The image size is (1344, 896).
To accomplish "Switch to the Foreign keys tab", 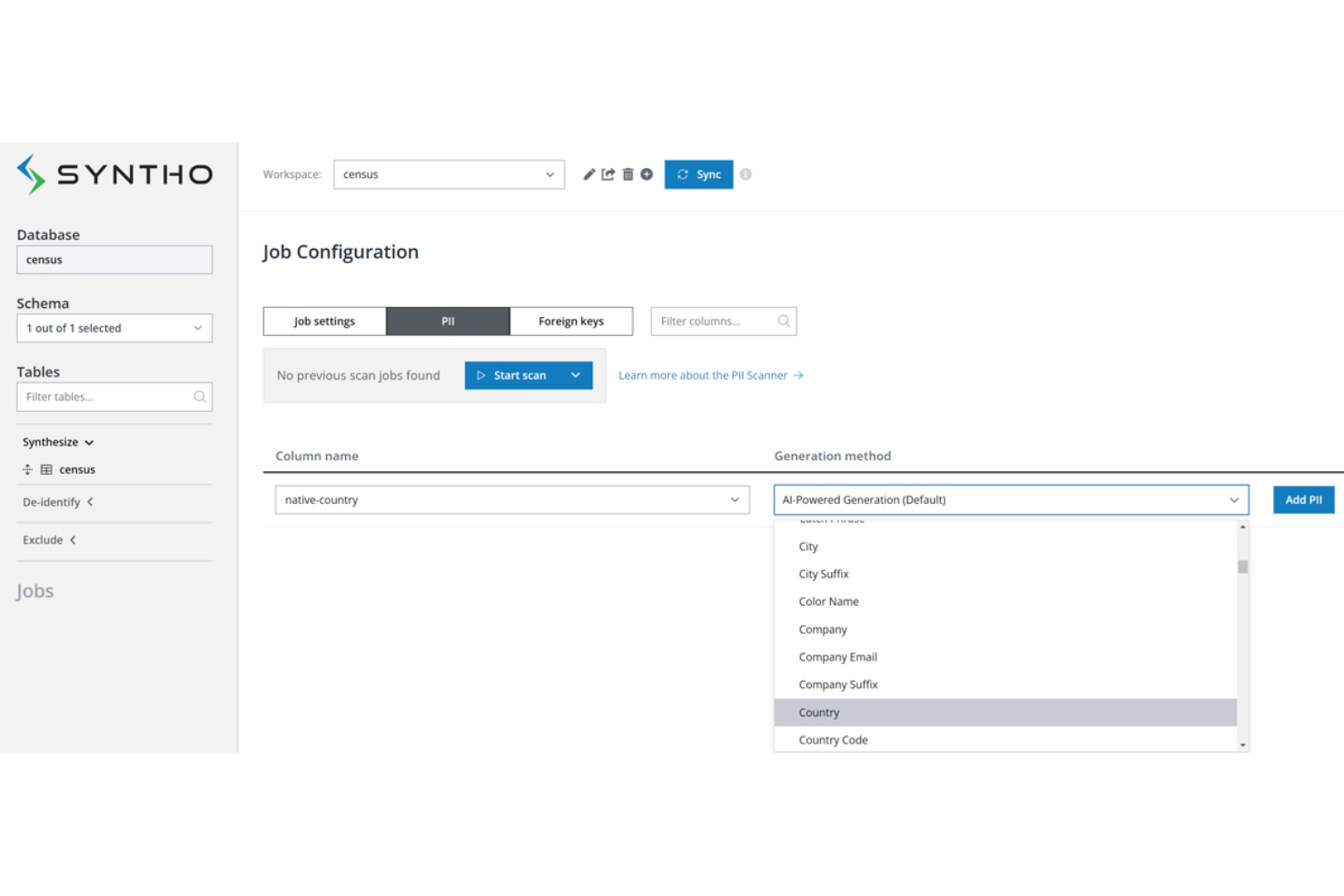I will pos(571,321).
